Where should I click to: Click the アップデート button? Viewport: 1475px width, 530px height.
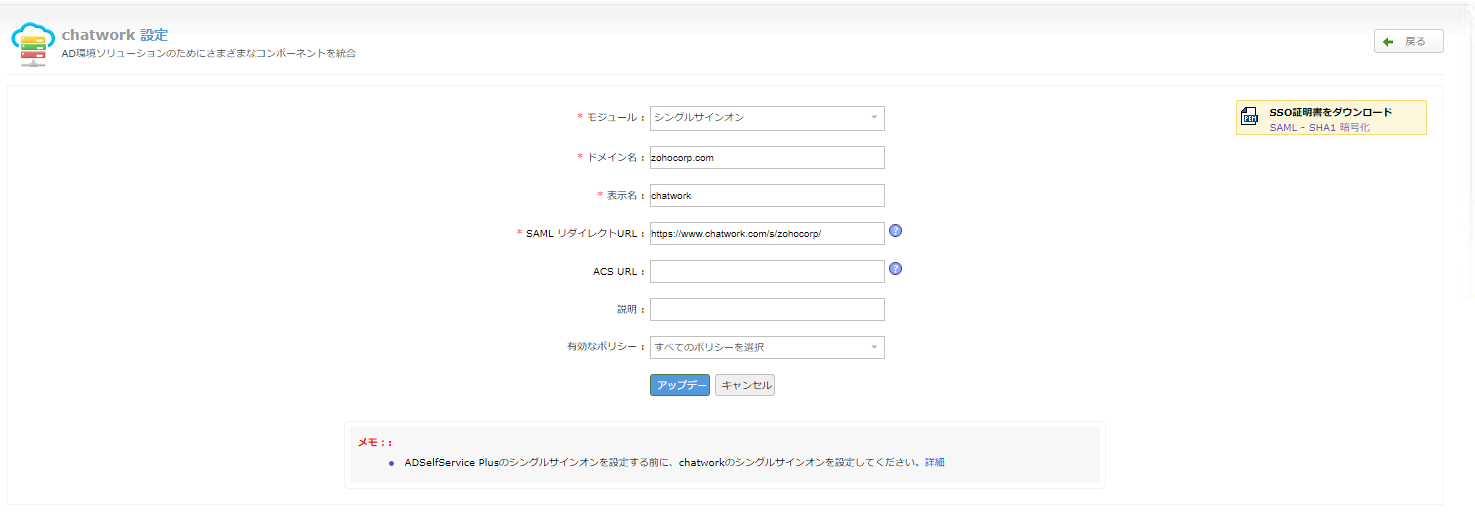click(x=680, y=385)
